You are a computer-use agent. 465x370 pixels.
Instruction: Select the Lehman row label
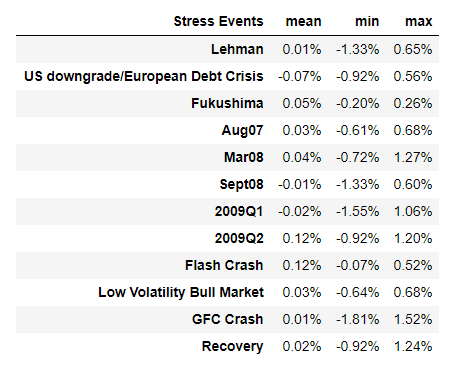click(x=237, y=49)
